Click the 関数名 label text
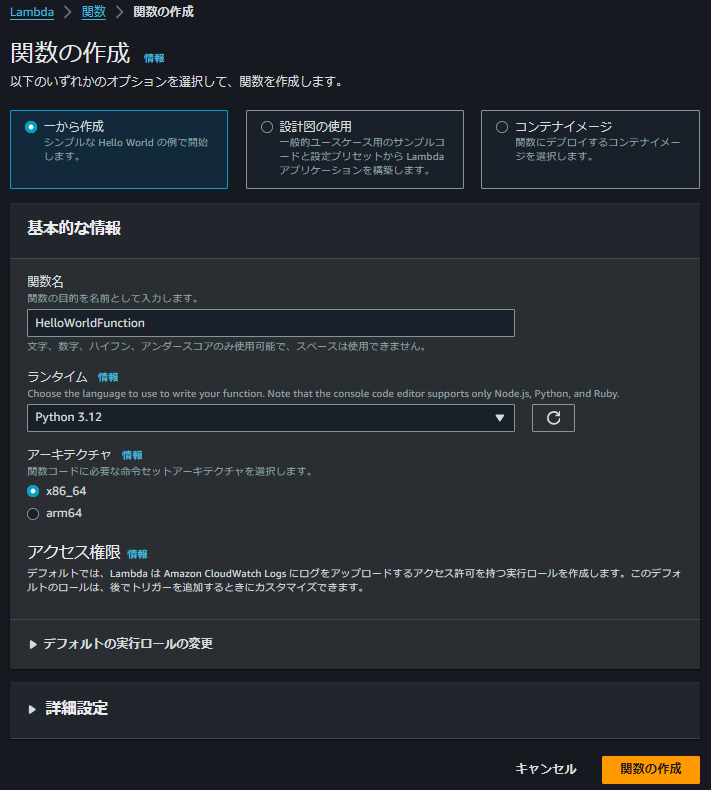Viewport: 711px width, 790px height. tap(45, 281)
